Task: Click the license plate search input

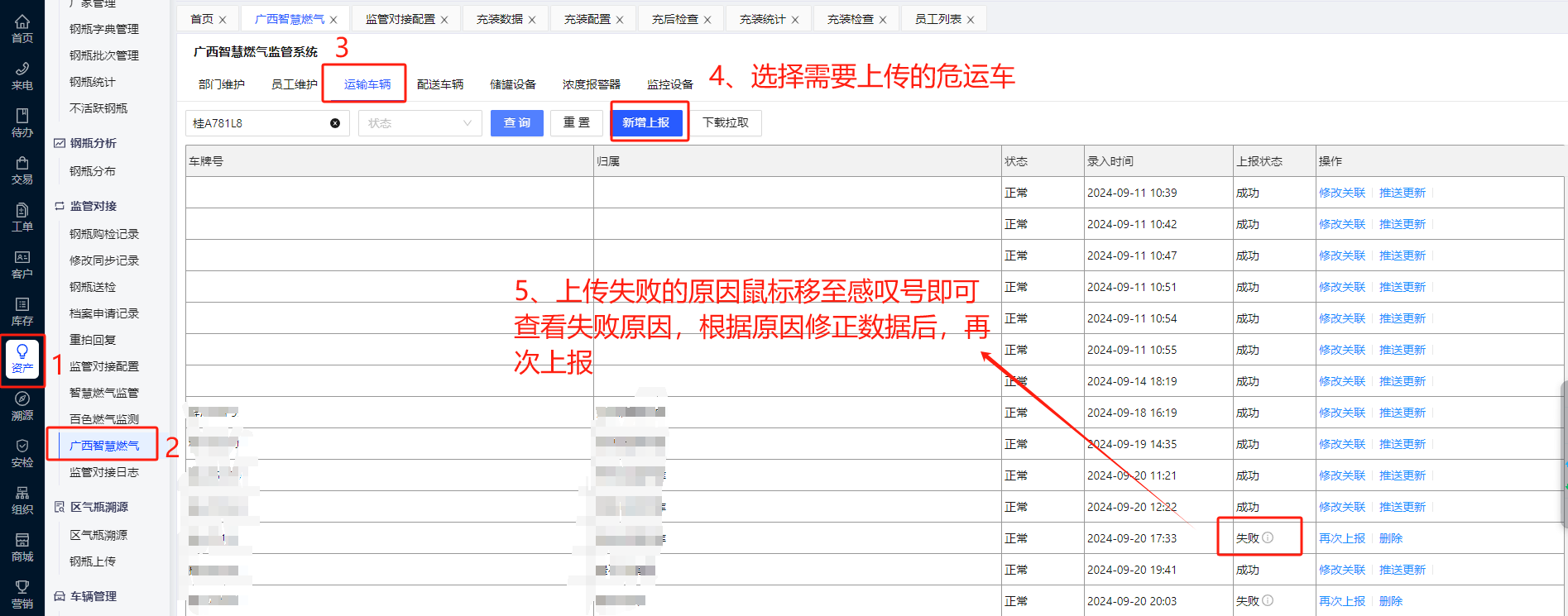Action: tap(258, 123)
